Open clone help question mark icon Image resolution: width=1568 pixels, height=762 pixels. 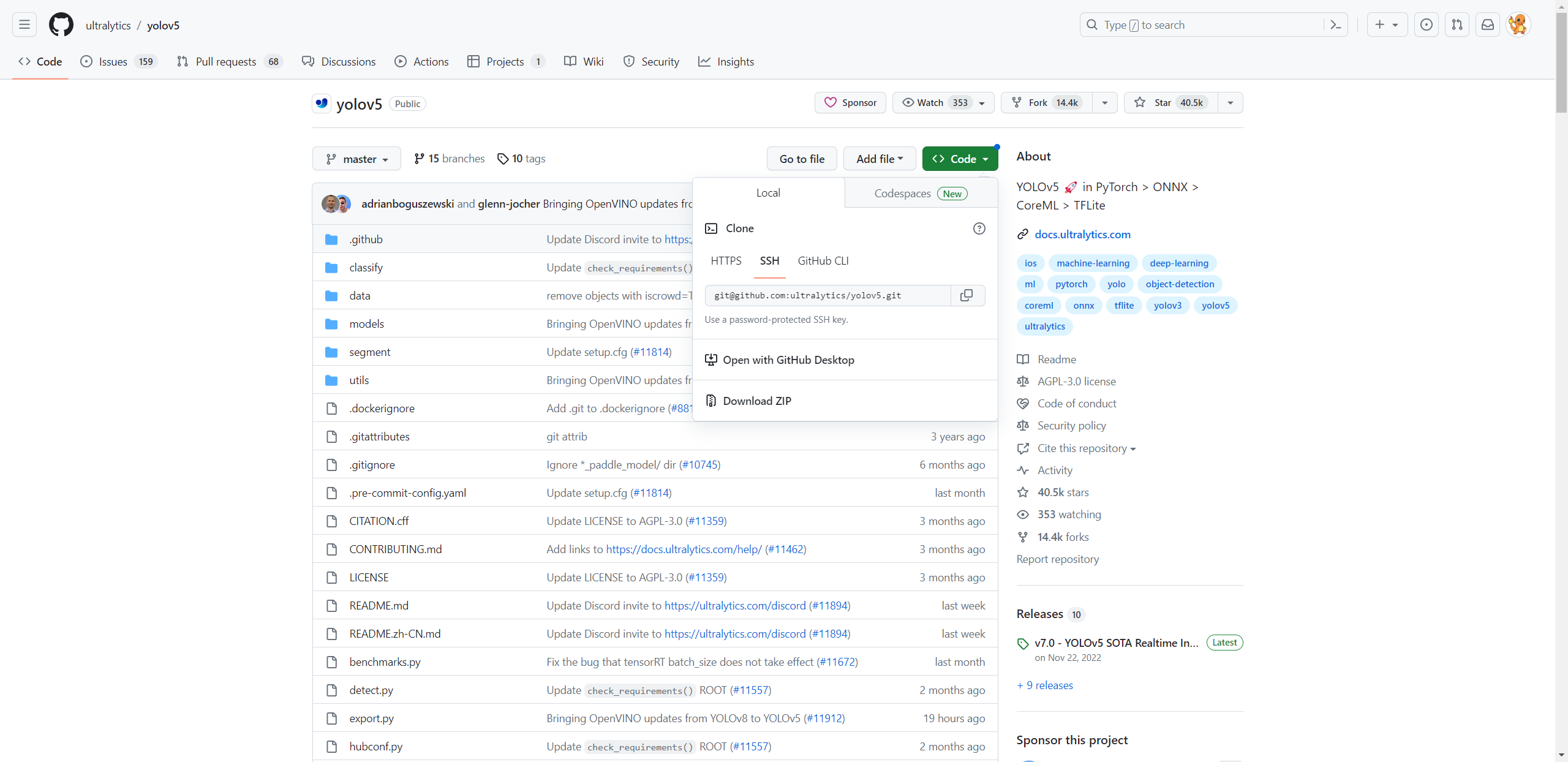pyautogui.click(x=979, y=228)
